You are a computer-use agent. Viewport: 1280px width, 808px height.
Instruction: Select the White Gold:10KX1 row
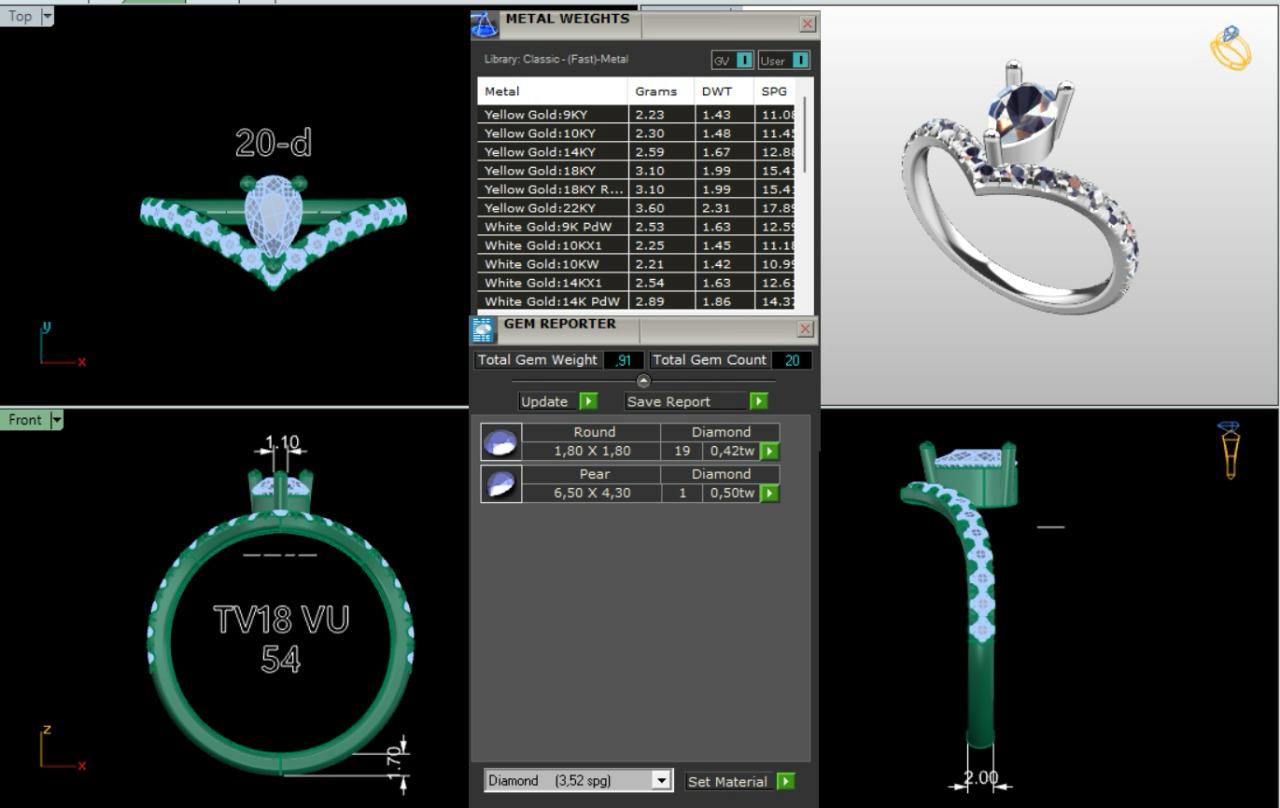click(x=636, y=245)
